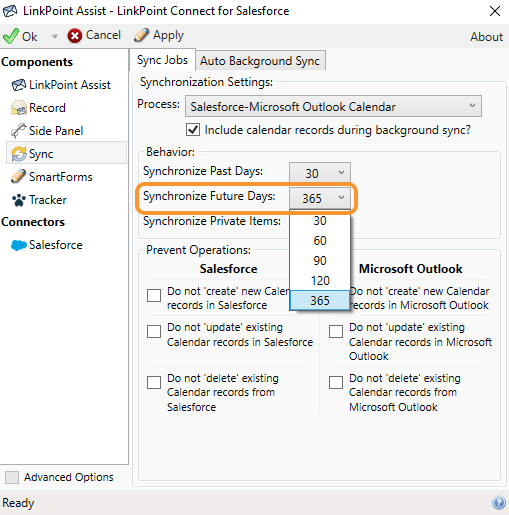Select LinkPoint Assist in Components

click(x=69, y=85)
